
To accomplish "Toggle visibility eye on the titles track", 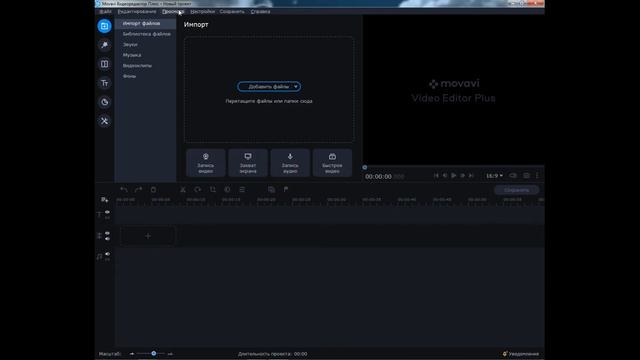I will [107, 212].
